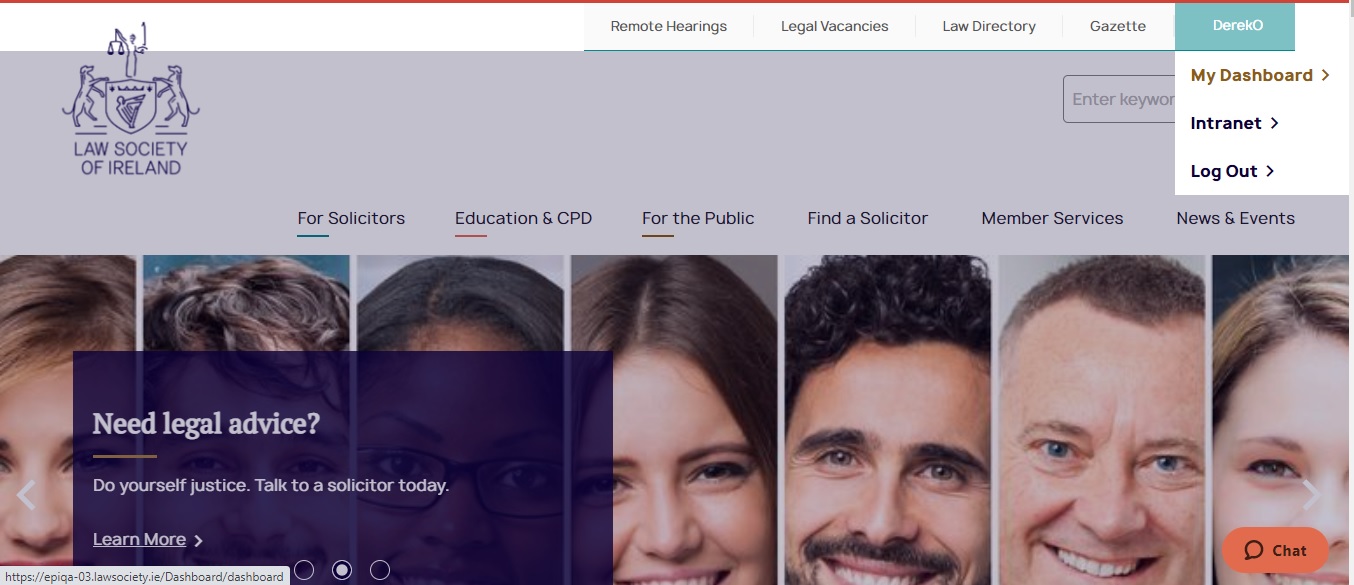The image size is (1354, 585).
Task: Open the orange Chat widget
Action: point(1275,550)
